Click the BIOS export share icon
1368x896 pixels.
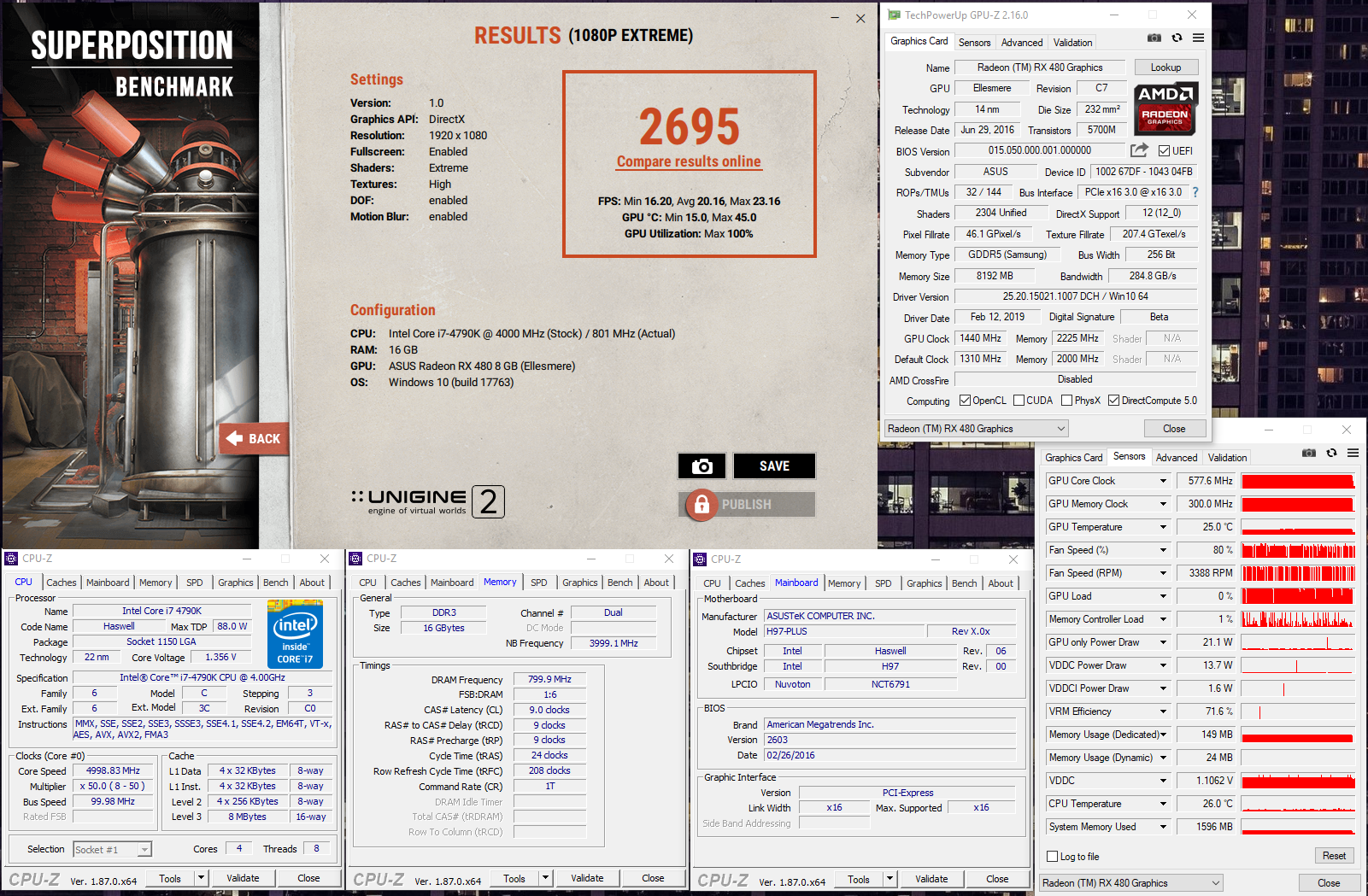pos(1139,150)
